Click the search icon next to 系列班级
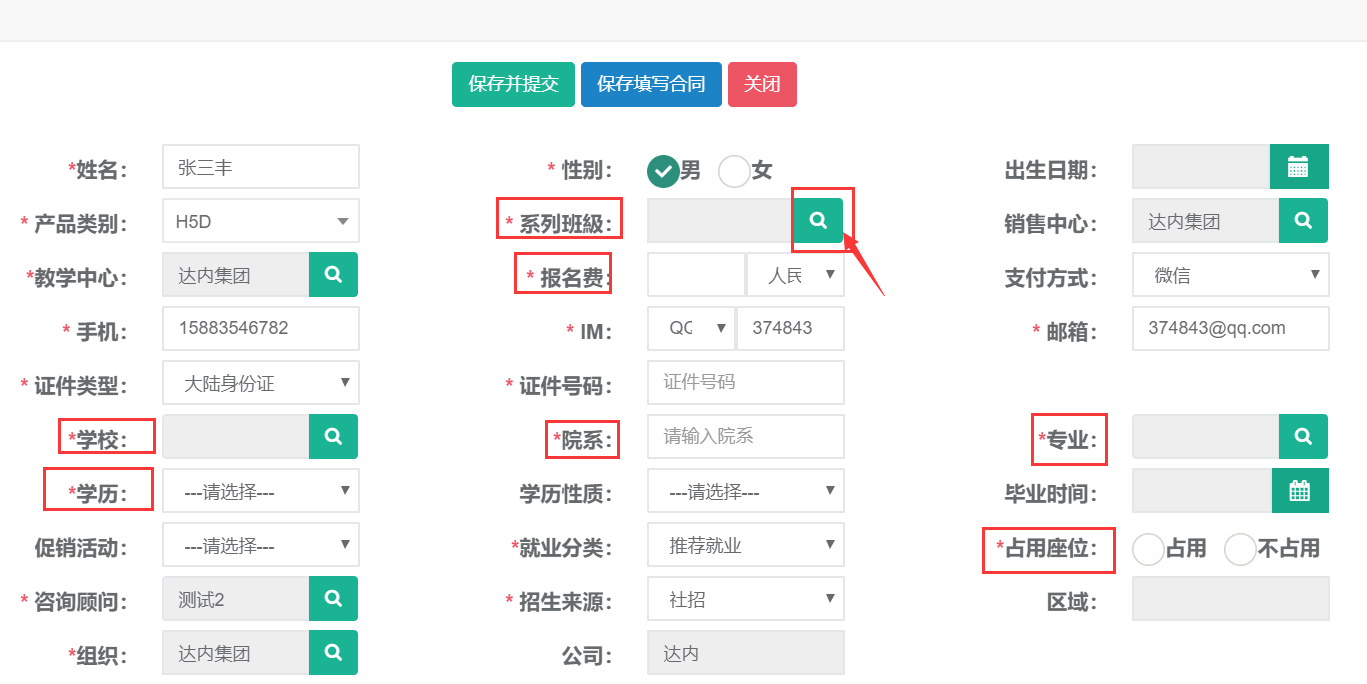This screenshot has width=1367, height=684. click(818, 221)
